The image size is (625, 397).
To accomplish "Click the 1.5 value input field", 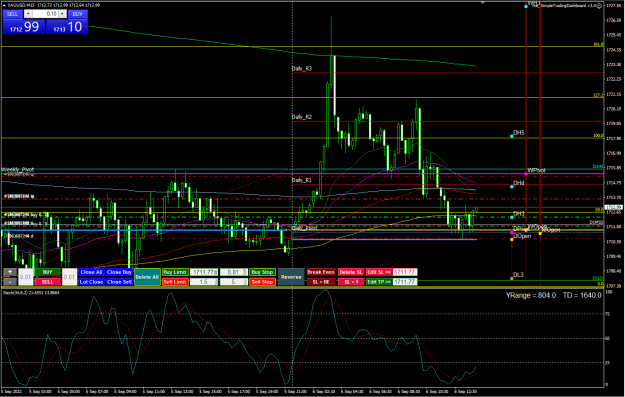I will [x=204, y=282].
